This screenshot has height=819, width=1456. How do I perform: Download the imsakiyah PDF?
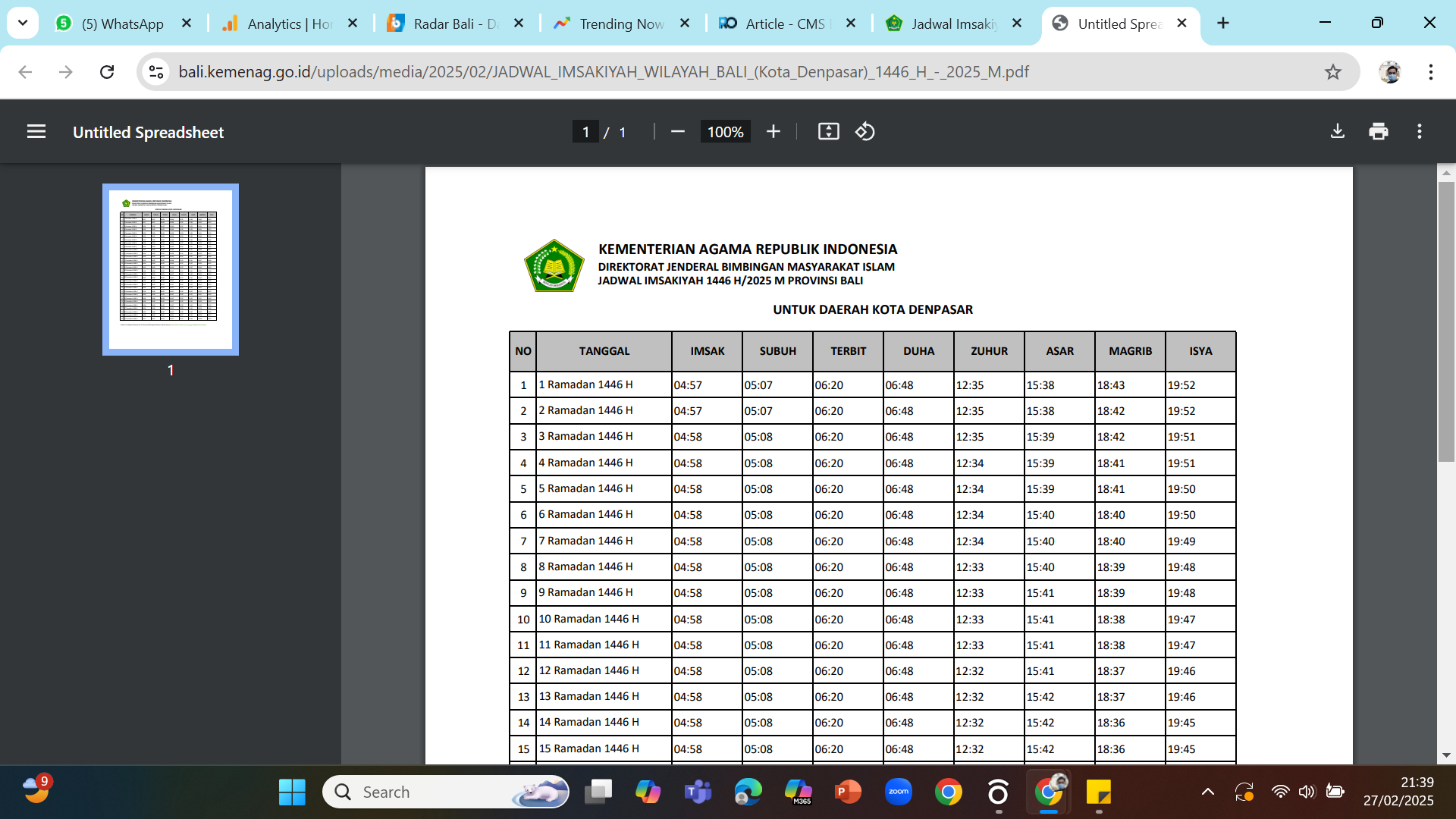coord(1338,130)
